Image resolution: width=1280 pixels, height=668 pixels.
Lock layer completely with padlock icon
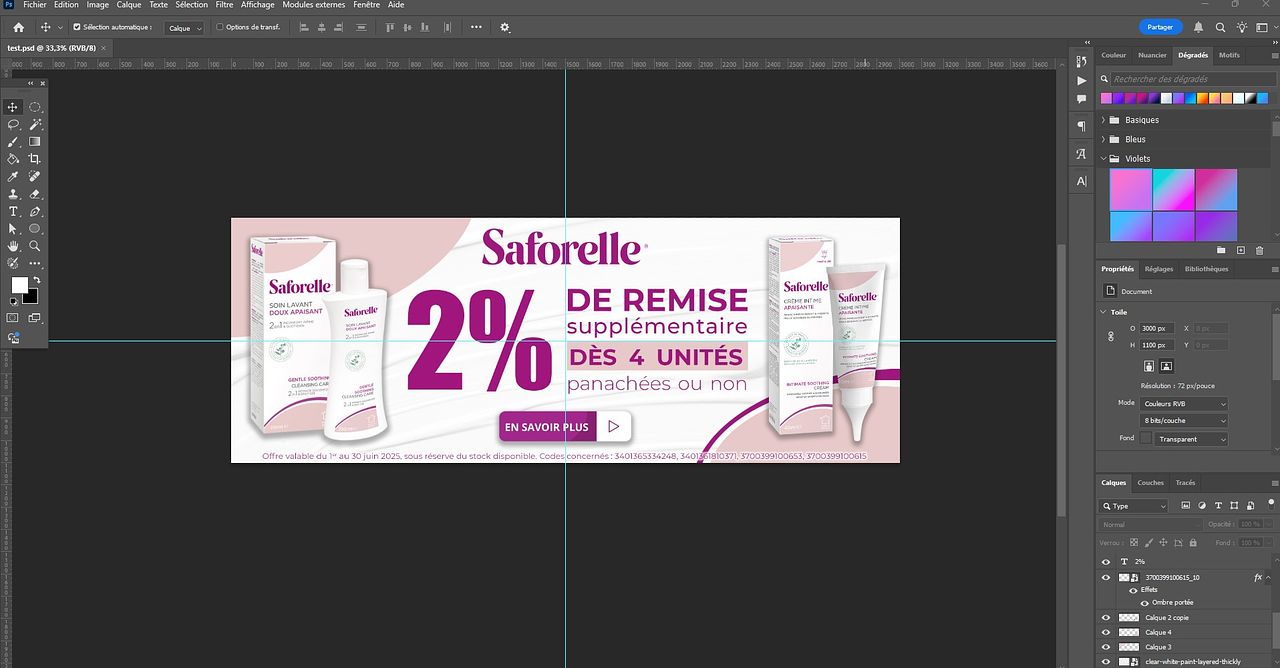tap(1193, 543)
